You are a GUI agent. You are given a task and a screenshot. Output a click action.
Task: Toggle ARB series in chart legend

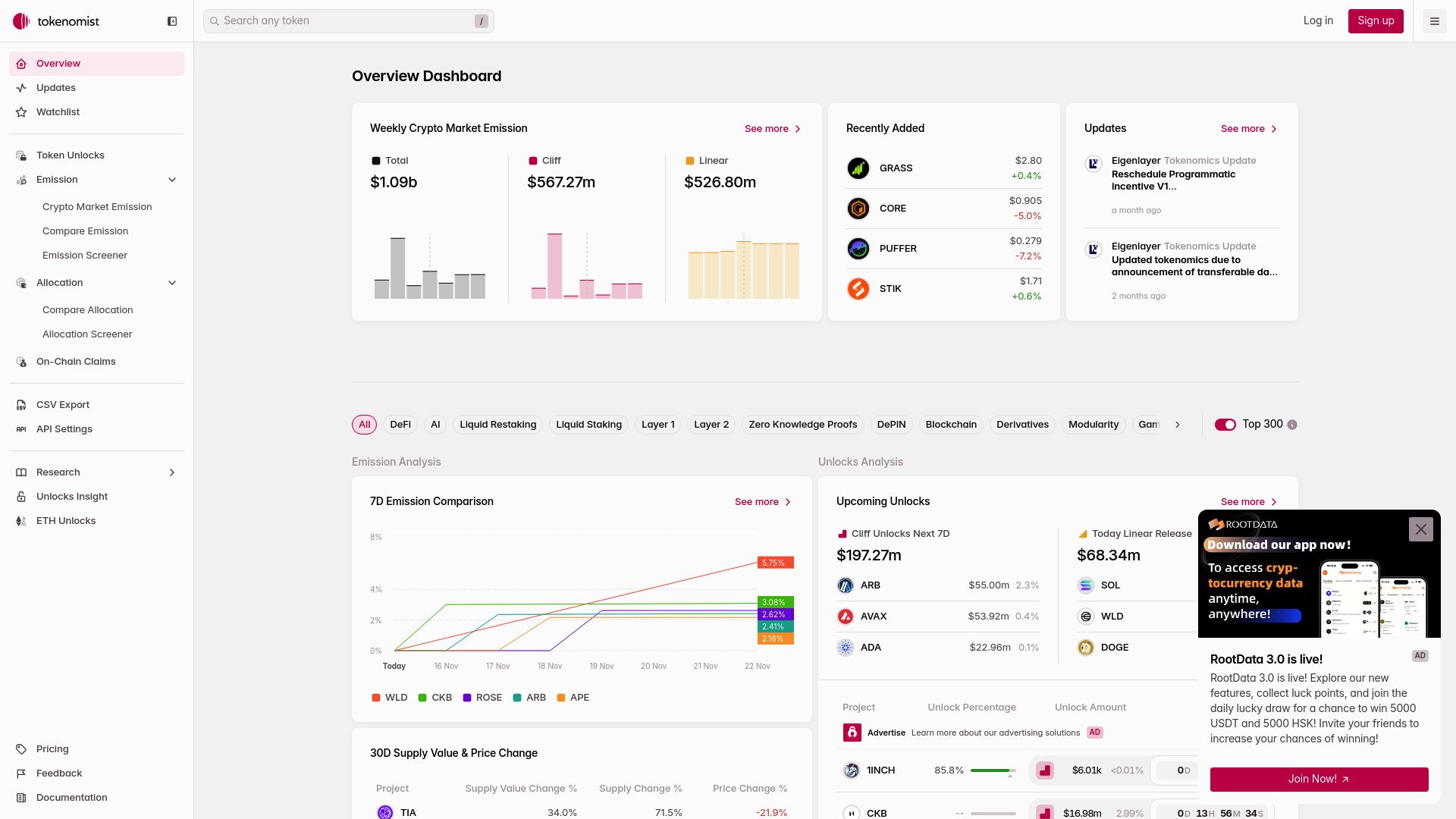529,698
